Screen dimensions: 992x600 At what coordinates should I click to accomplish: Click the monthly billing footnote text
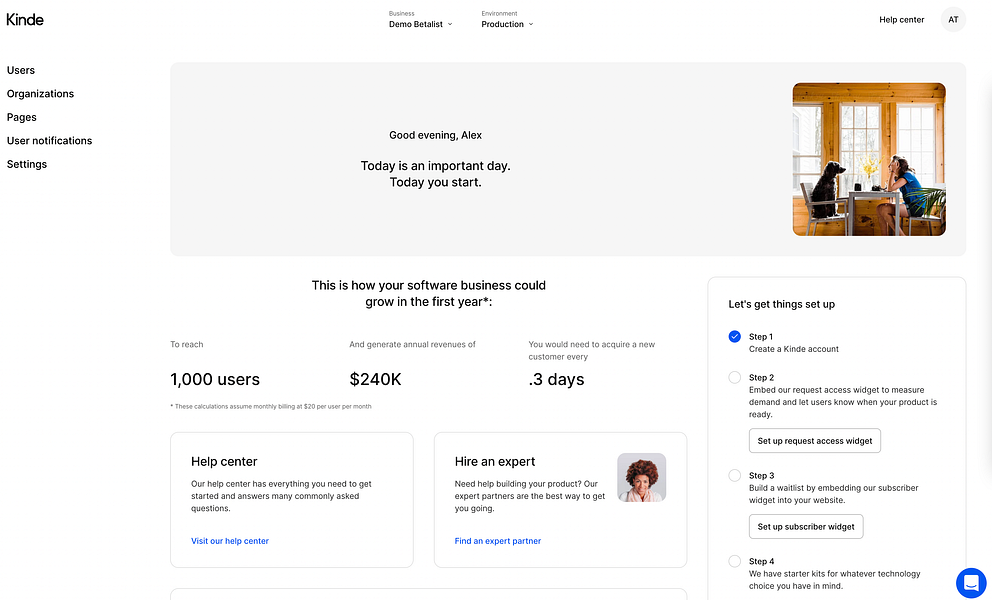coord(271,406)
